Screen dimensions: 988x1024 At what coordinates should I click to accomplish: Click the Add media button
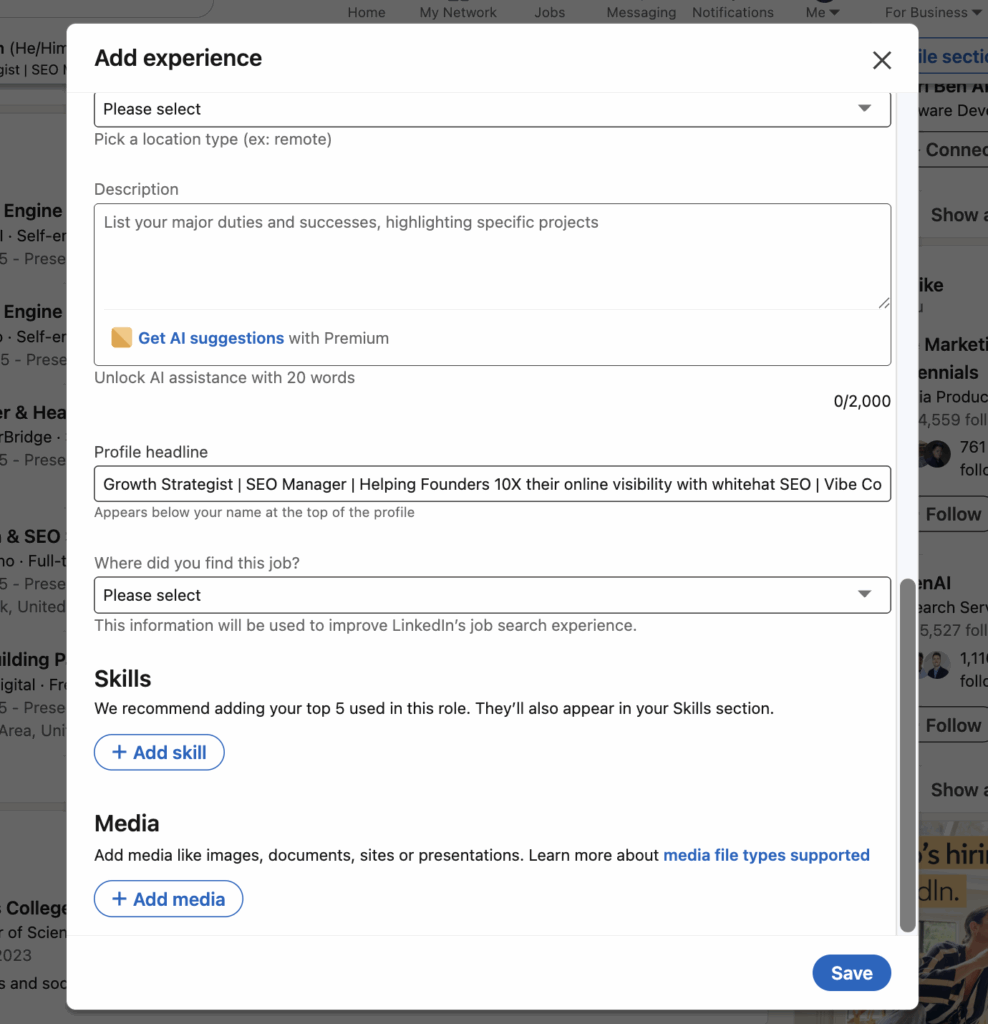tap(168, 899)
